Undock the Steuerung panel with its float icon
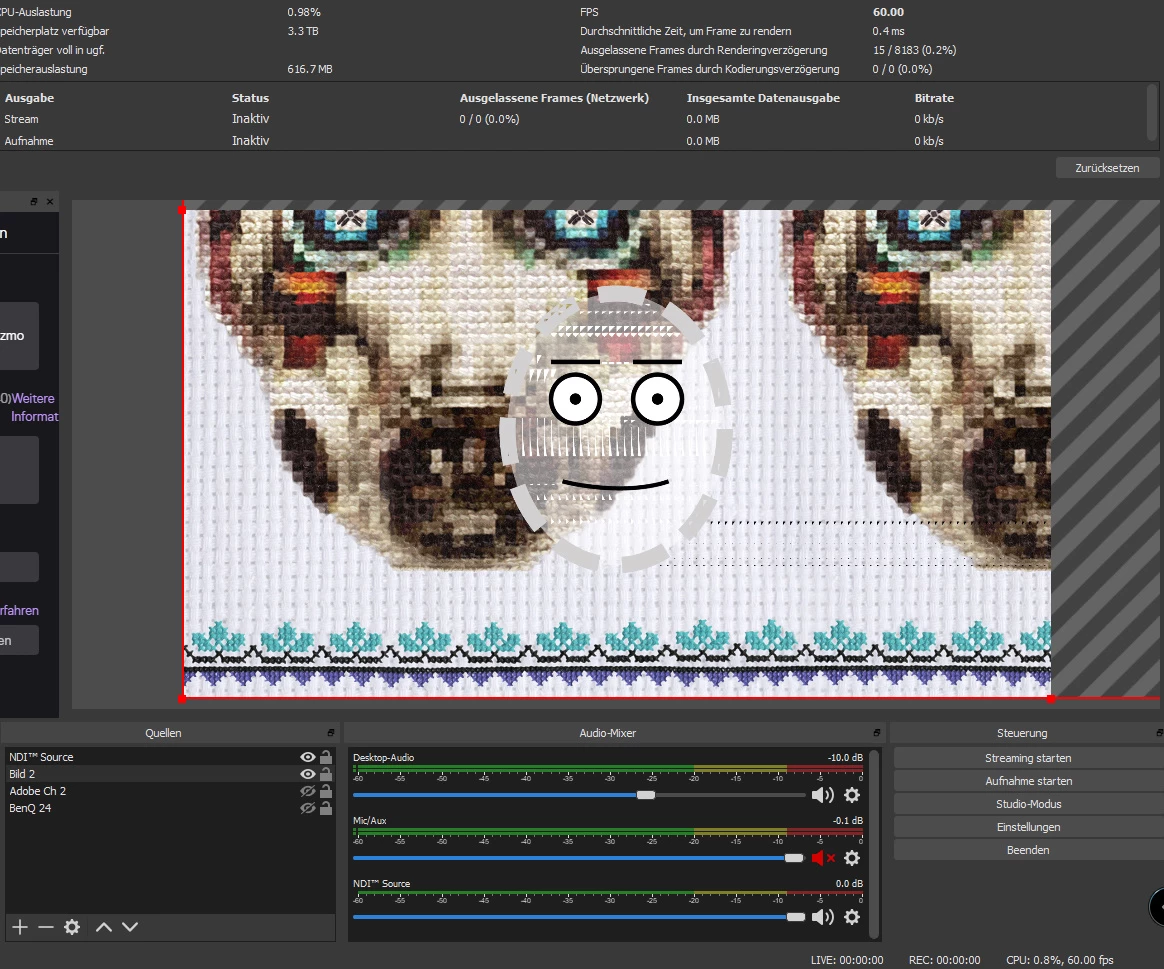1164x969 pixels. pyautogui.click(x=1160, y=733)
